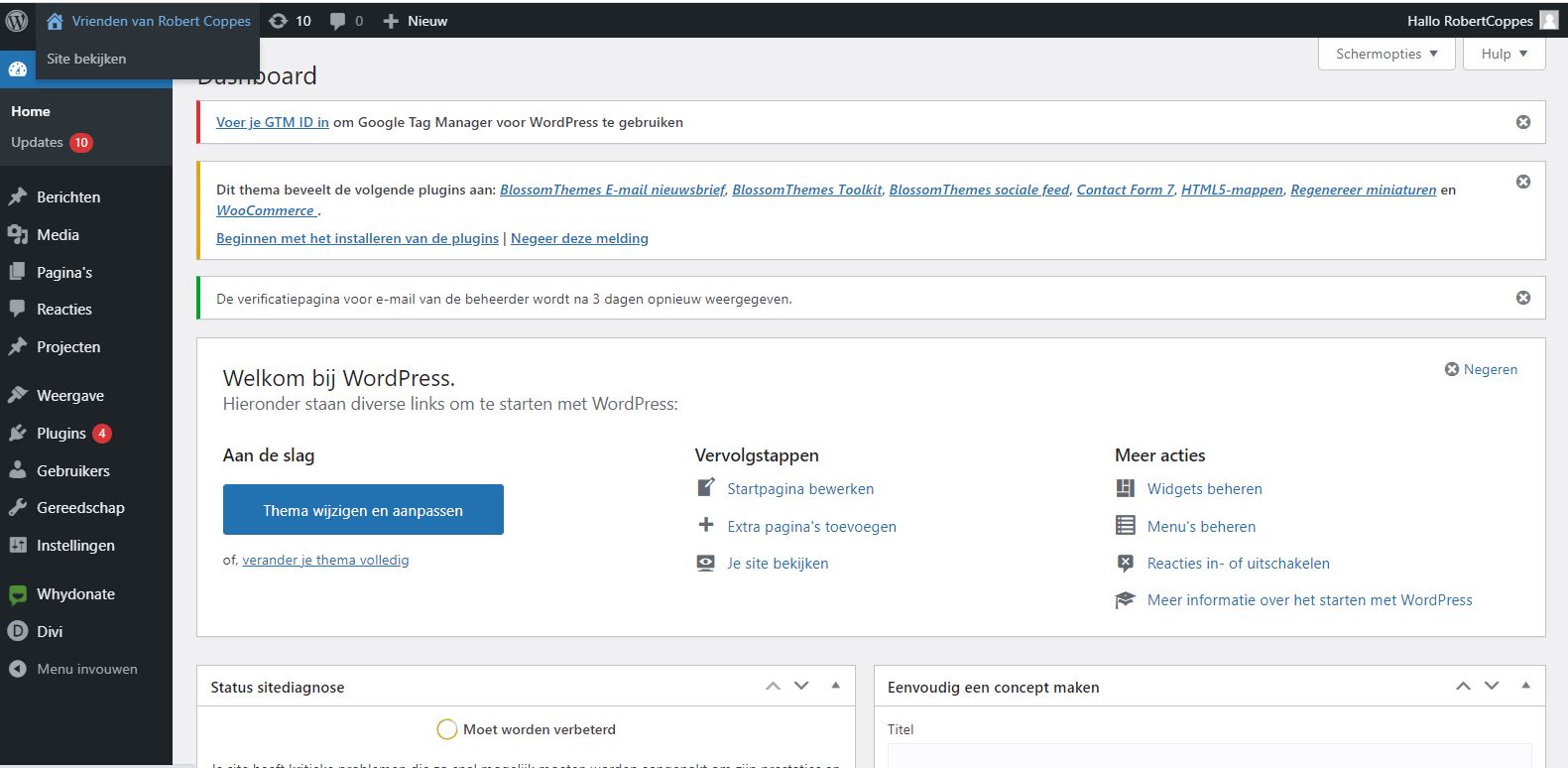Click the Vrienden van Robert Coppes site name
This screenshot has width=1568, height=768.
coord(161,21)
